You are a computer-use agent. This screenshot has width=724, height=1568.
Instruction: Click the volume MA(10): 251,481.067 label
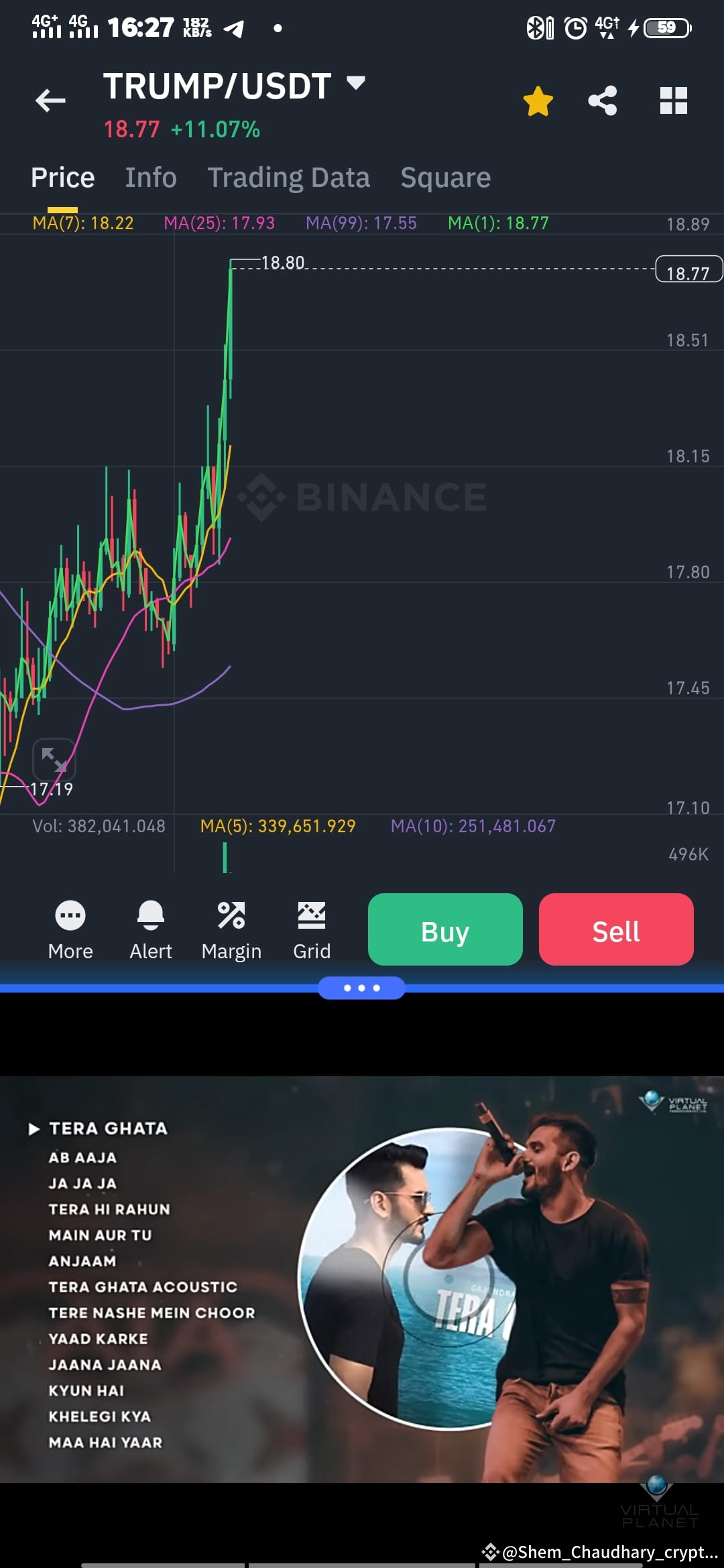pyautogui.click(x=473, y=826)
